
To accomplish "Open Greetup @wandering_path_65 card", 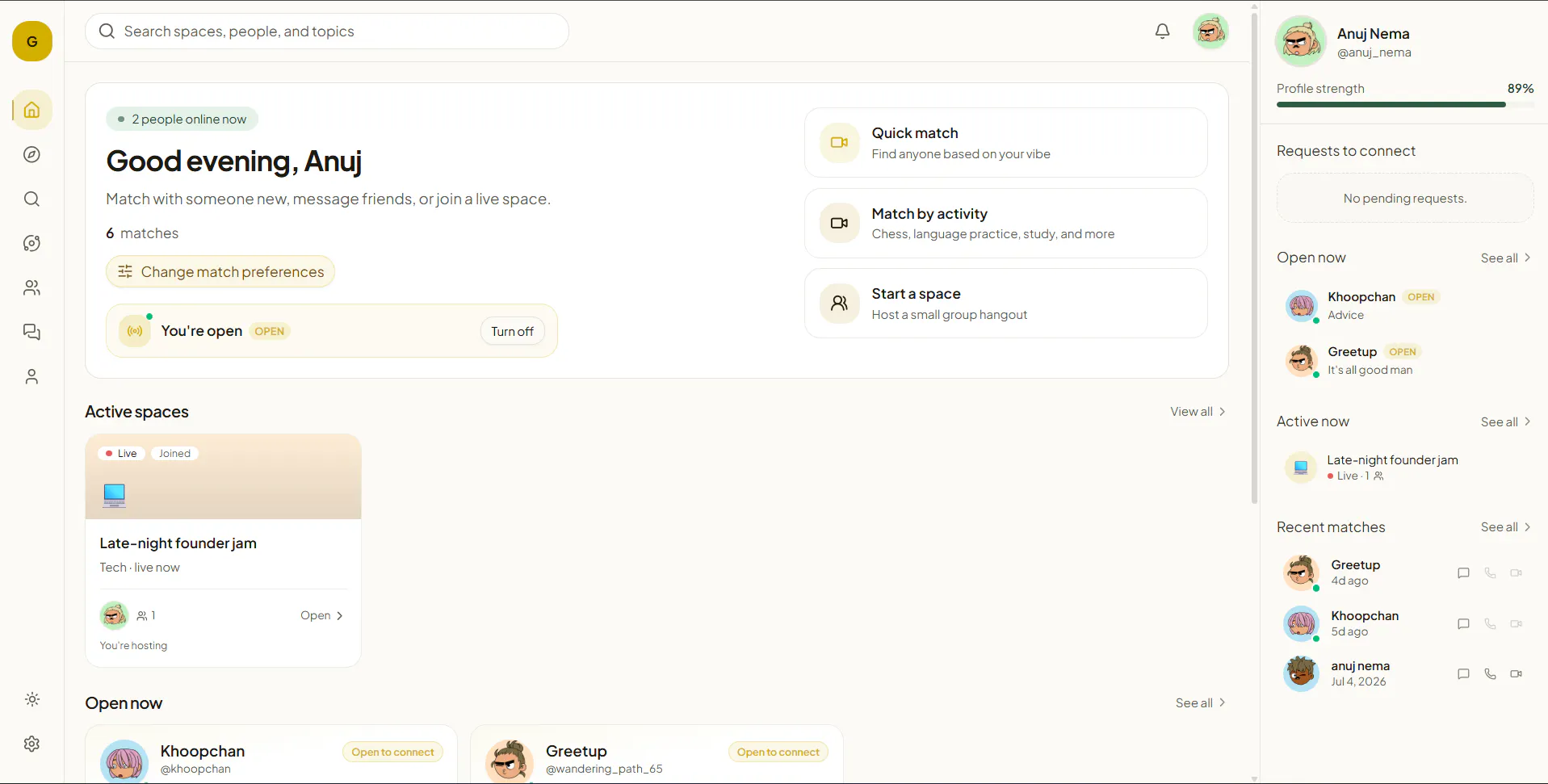I will point(657,754).
